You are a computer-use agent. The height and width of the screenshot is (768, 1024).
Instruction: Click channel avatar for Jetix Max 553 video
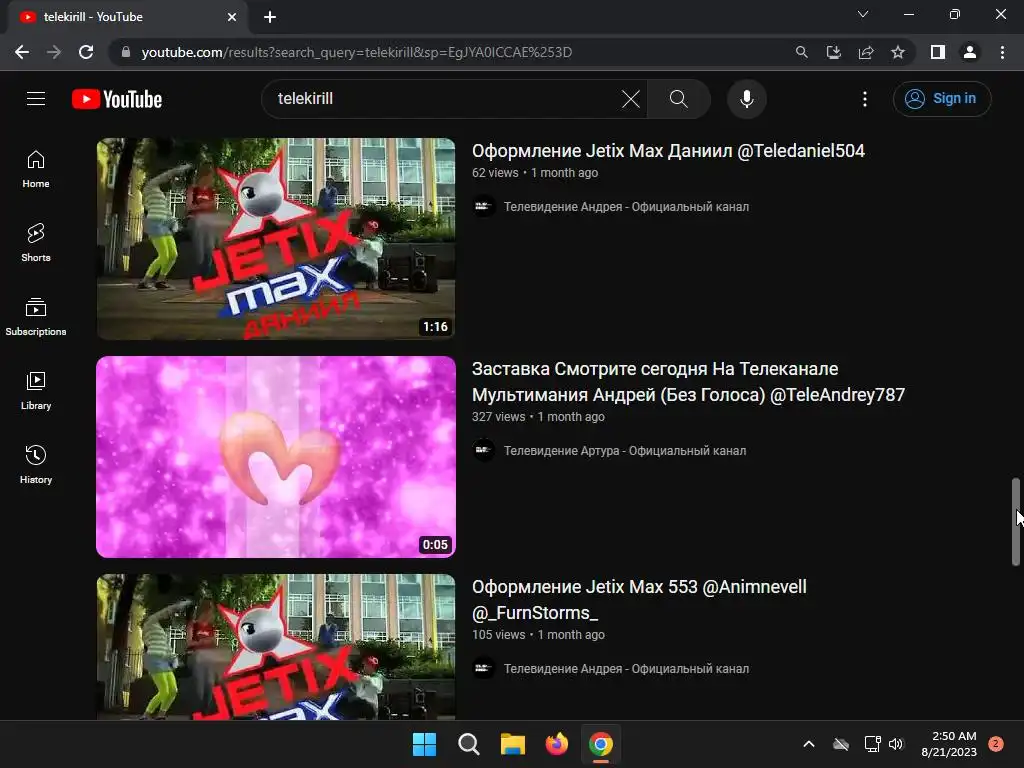pyautogui.click(x=484, y=669)
